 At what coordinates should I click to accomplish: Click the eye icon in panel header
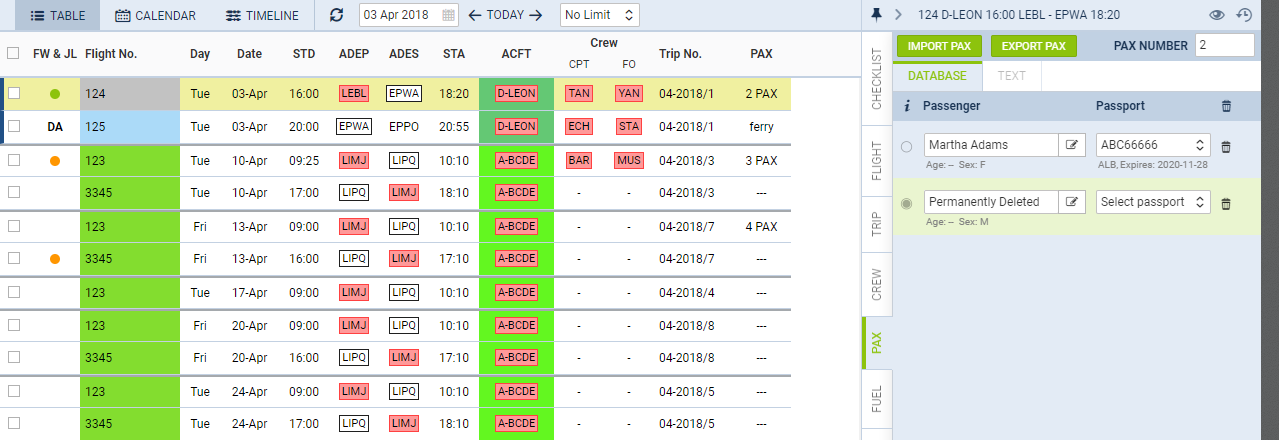pos(1217,15)
